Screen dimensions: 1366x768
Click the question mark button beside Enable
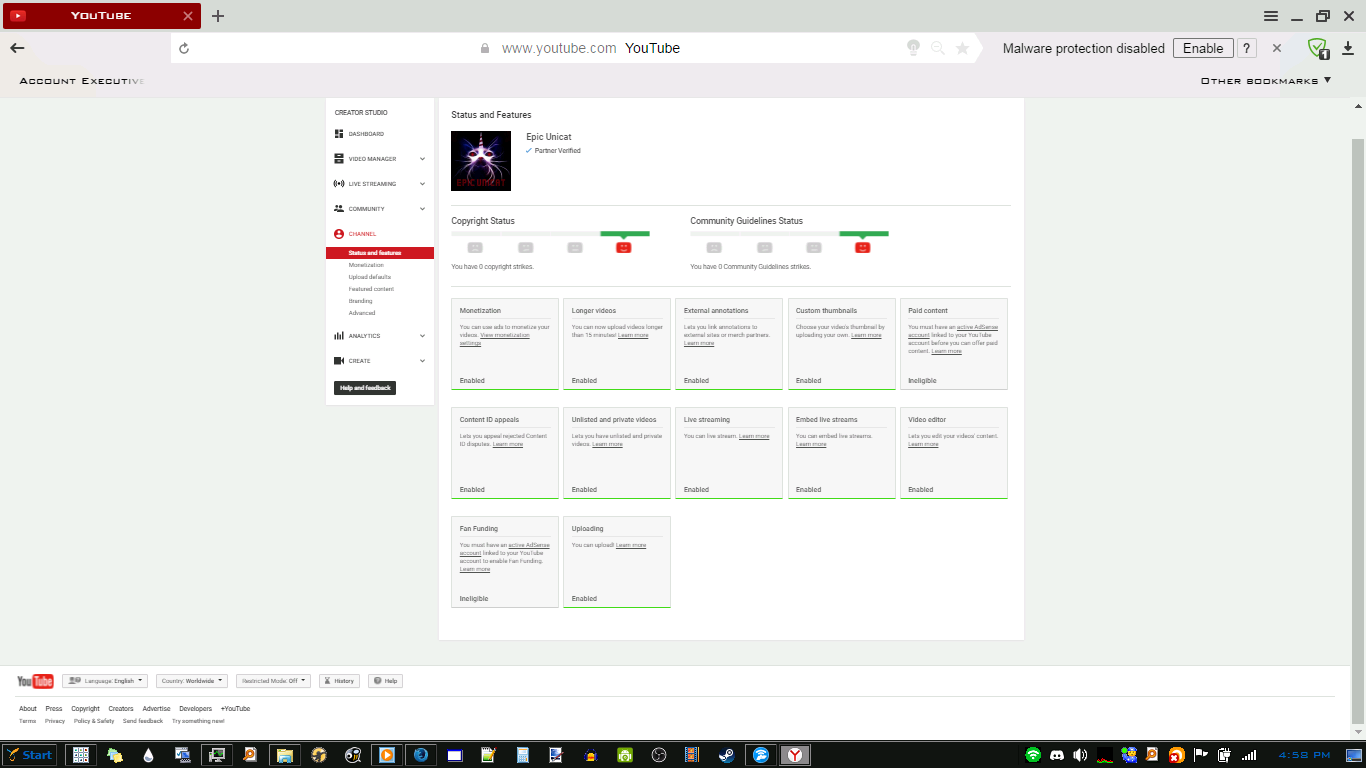click(x=1247, y=48)
